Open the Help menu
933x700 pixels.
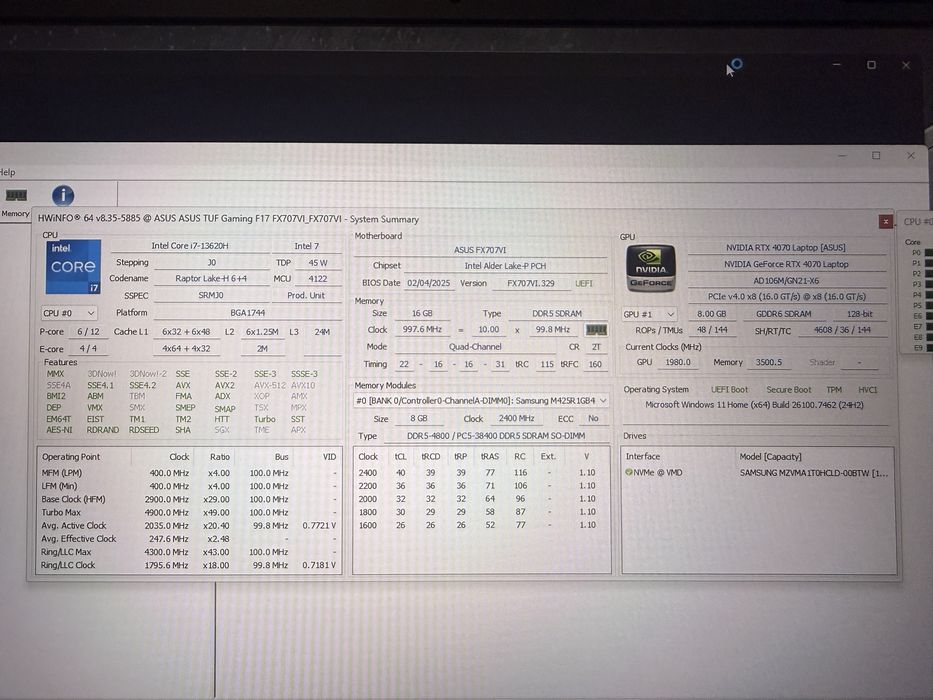pos(8,173)
